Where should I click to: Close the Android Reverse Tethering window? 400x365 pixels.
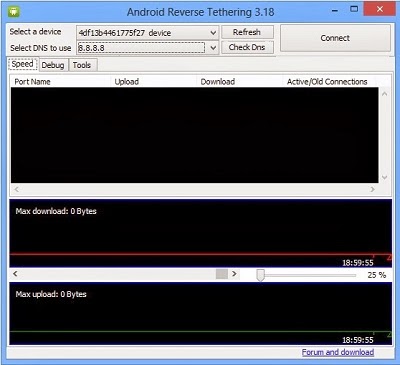pyautogui.click(x=380, y=9)
